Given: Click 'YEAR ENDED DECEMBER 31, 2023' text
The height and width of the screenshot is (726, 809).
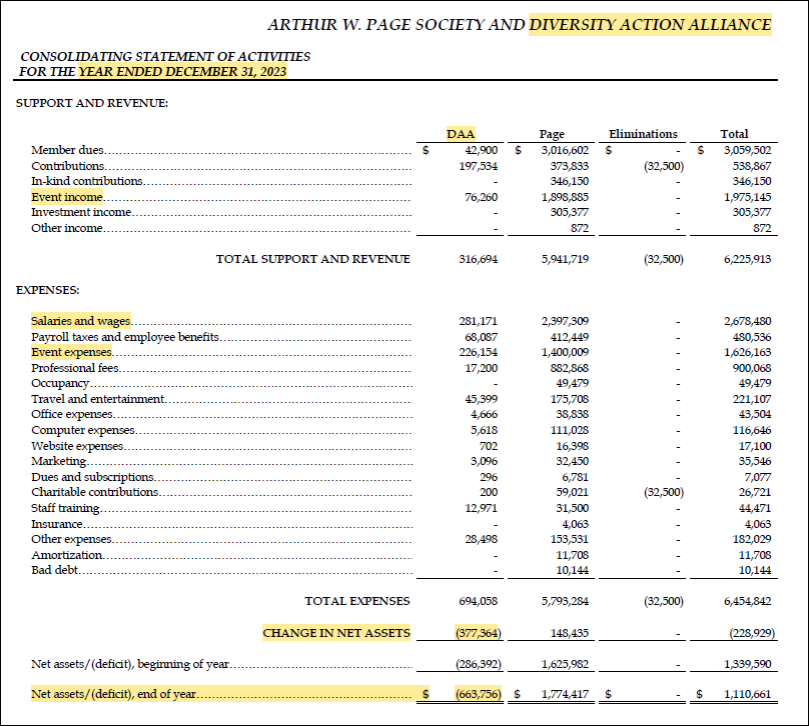Looking at the screenshot, I should (182, 71).
